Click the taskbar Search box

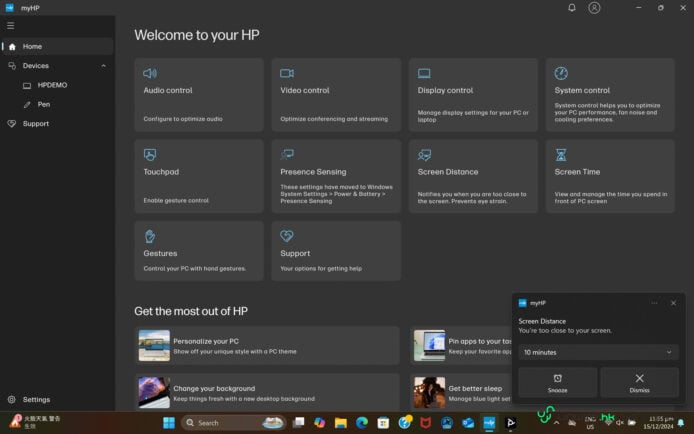(x=233, y=423)
